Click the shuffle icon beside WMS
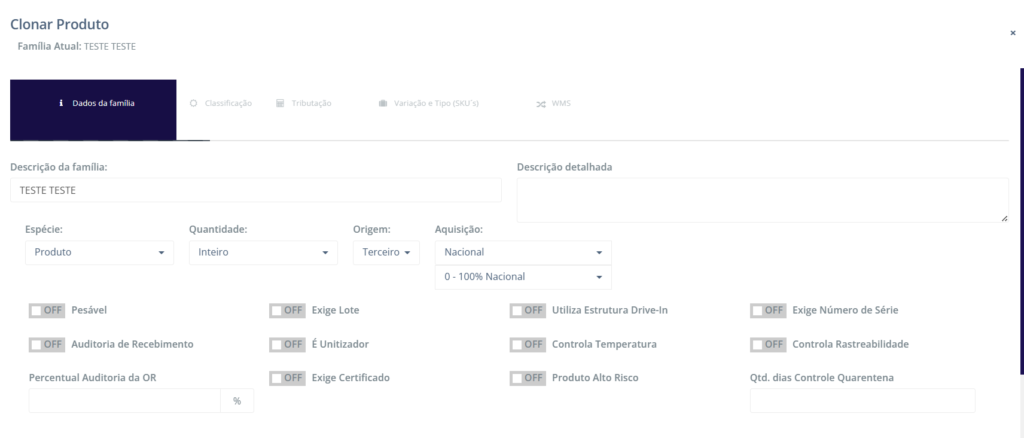This screenshot has width=1024, height=438. (540, 104)
